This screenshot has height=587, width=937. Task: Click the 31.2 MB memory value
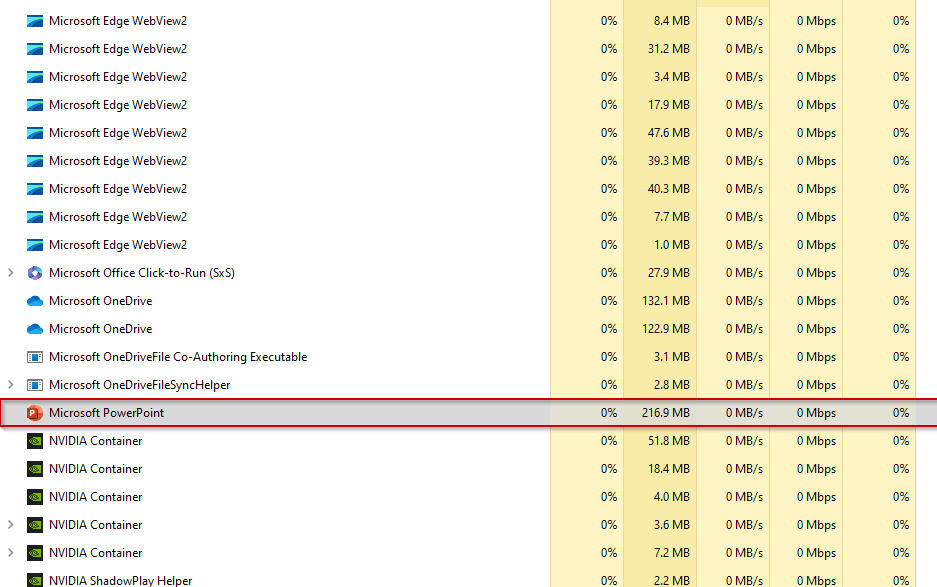click(669, 49)
